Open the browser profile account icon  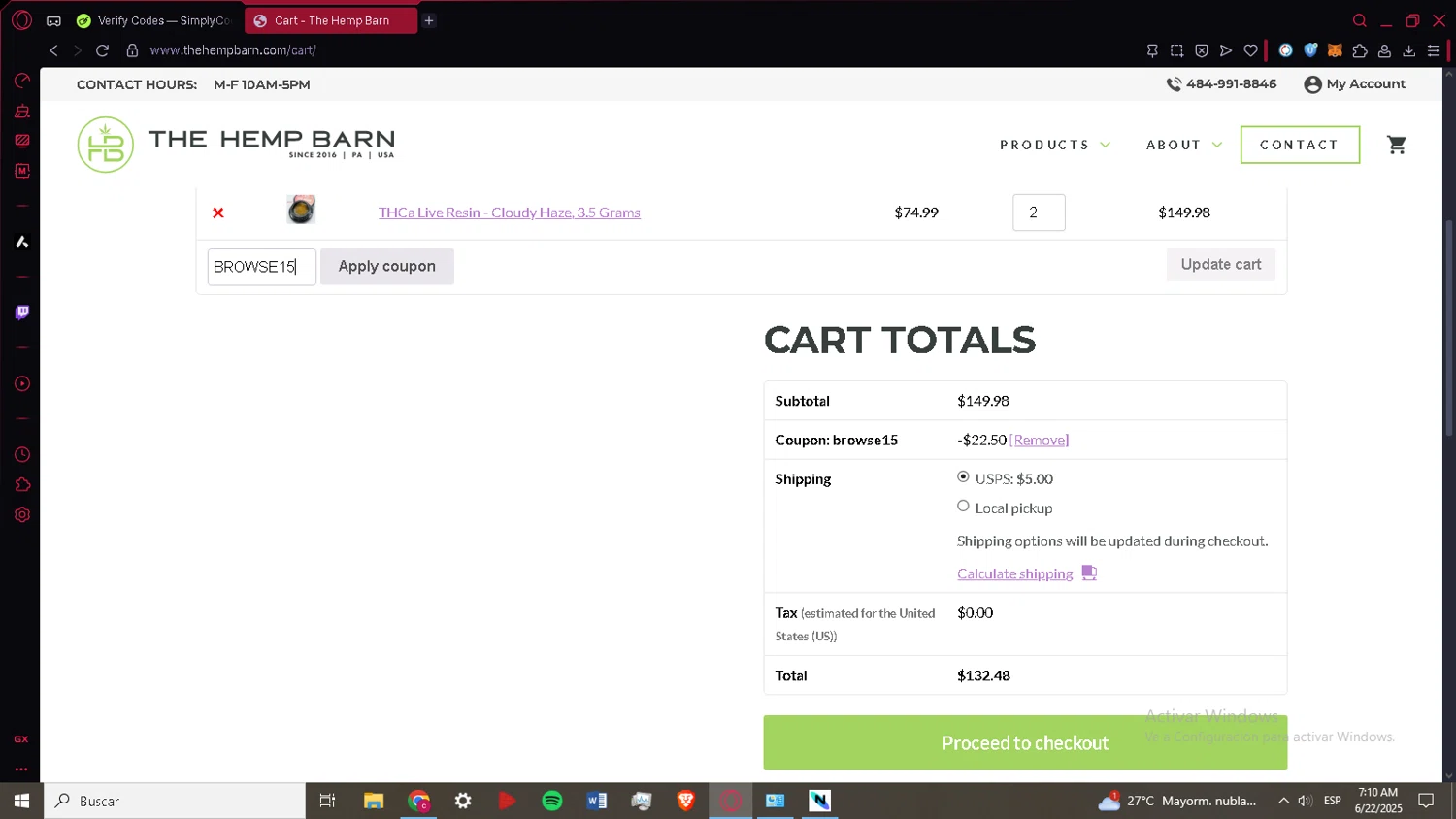(x=1385, y=50)
